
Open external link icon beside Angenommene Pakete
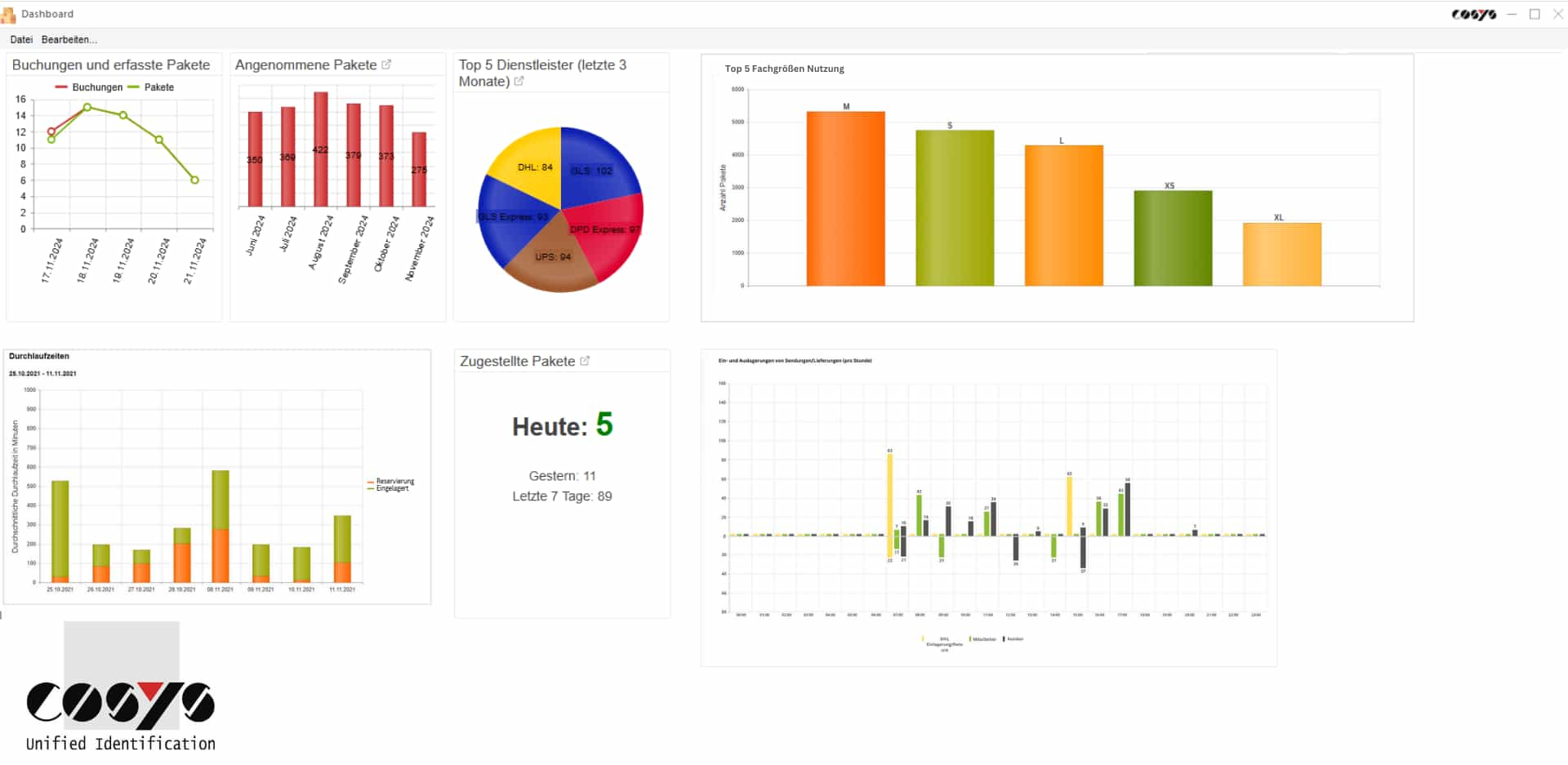point(386,64)
